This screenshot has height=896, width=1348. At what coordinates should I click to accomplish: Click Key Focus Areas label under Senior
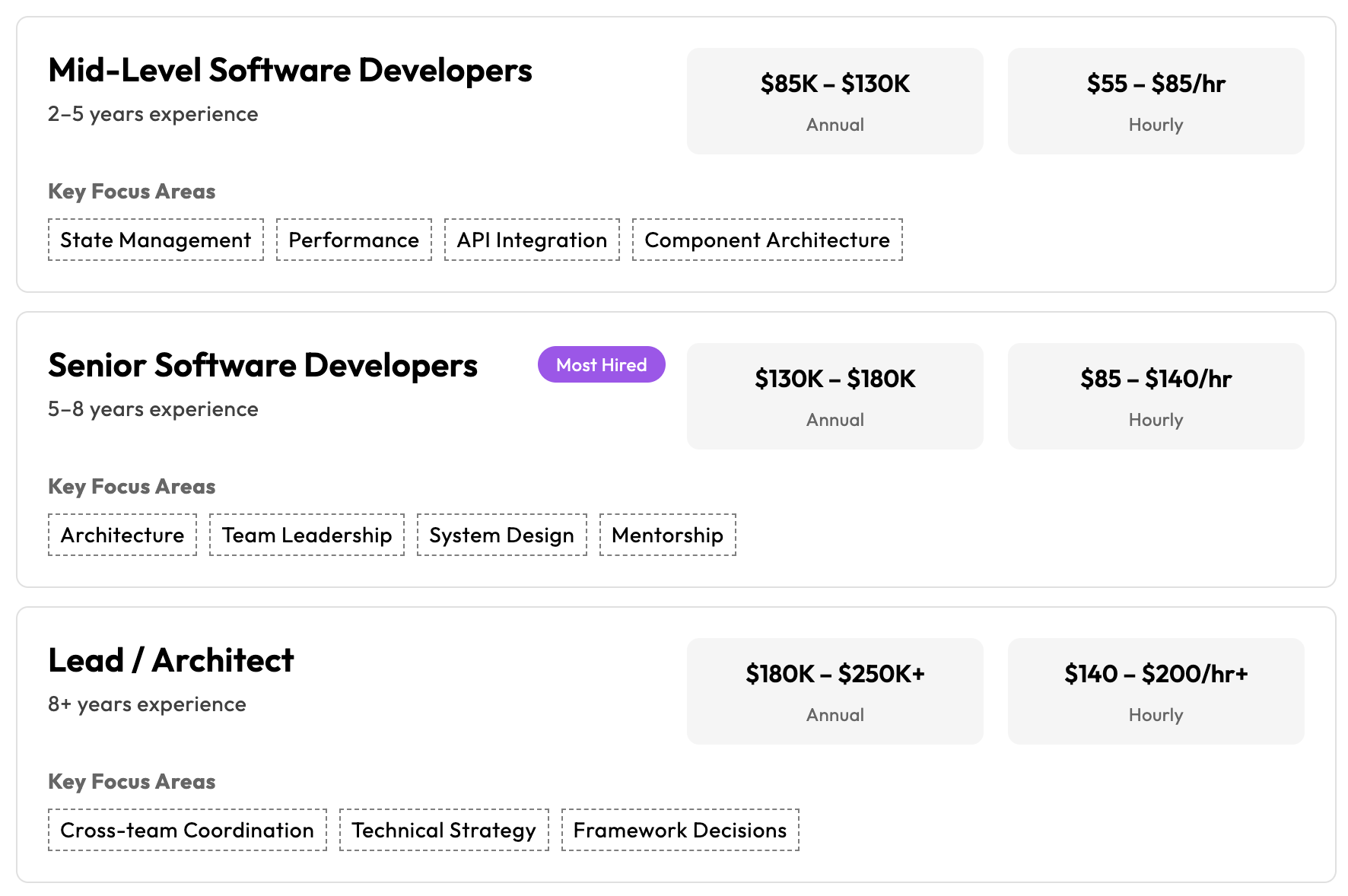click(x=132, y=487)
